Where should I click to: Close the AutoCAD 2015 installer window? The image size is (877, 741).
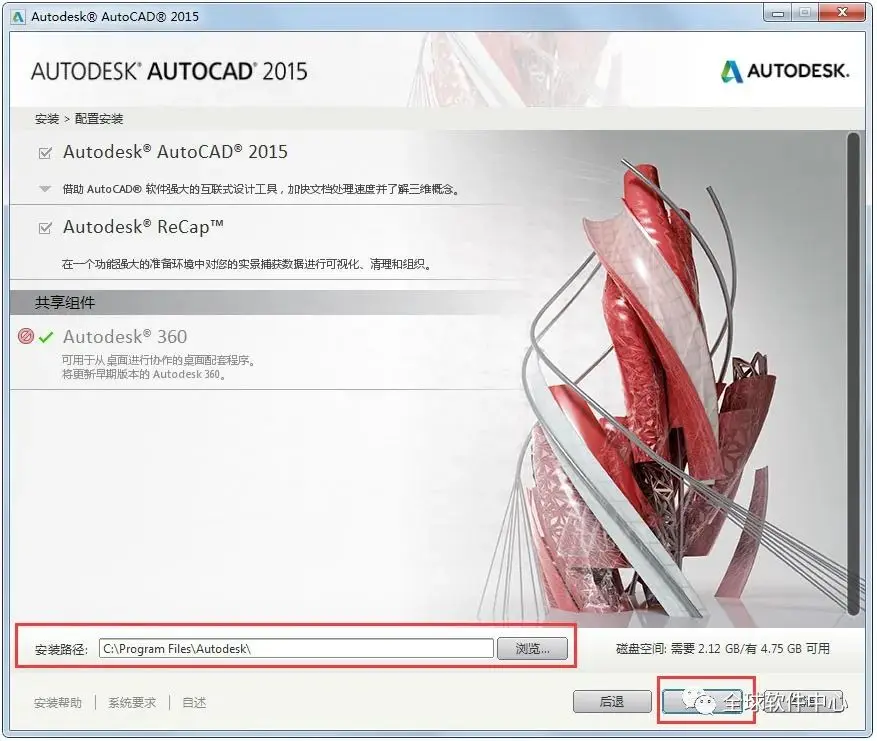click(842, 13)
